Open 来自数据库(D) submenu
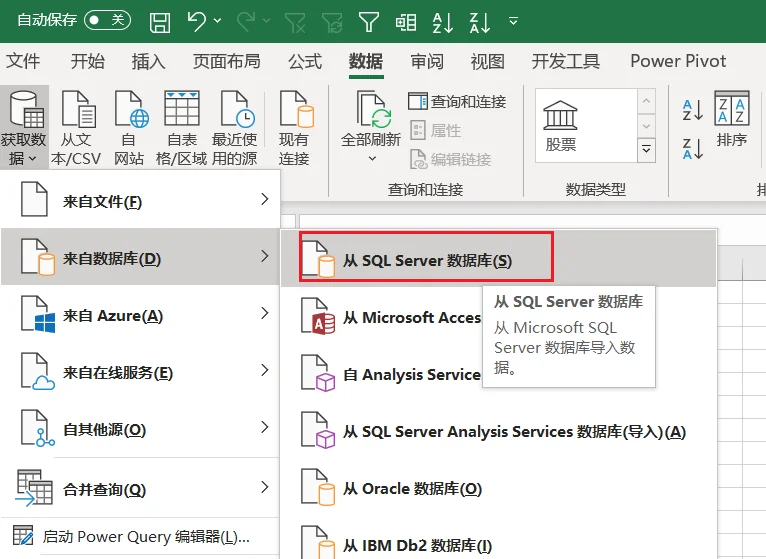 coord(140,257)
